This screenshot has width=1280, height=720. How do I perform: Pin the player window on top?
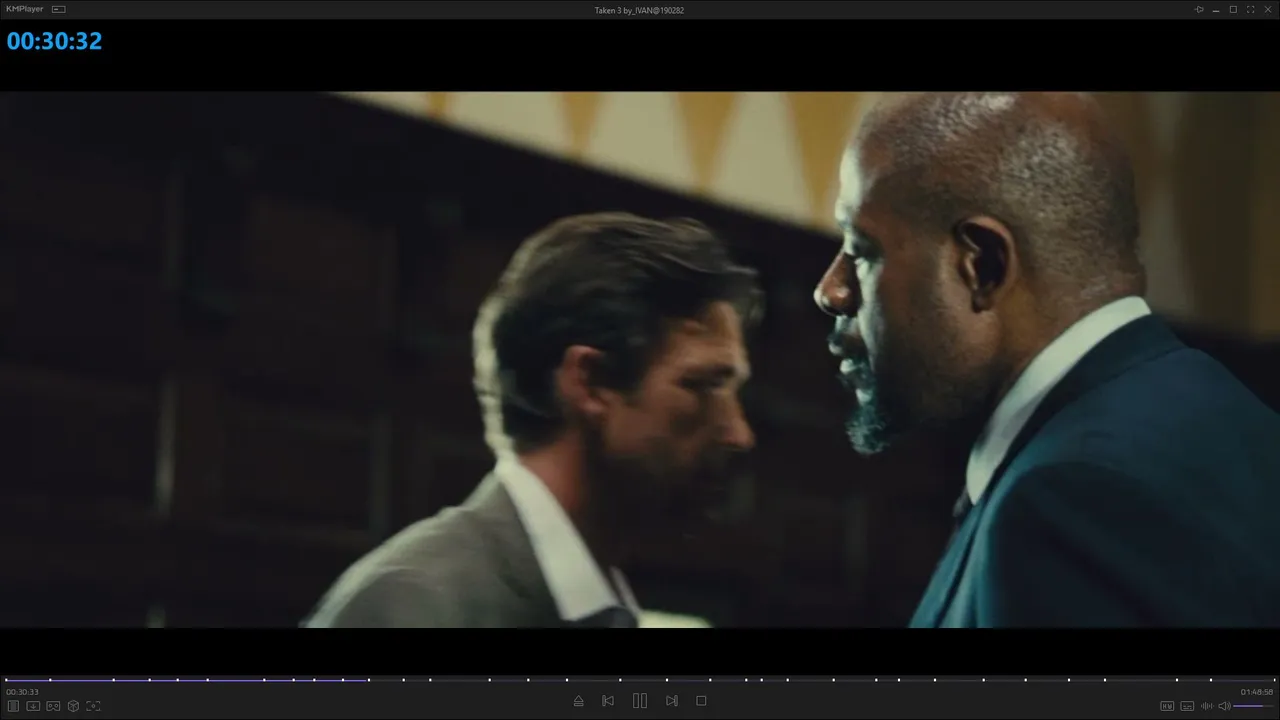(1199, 9)
